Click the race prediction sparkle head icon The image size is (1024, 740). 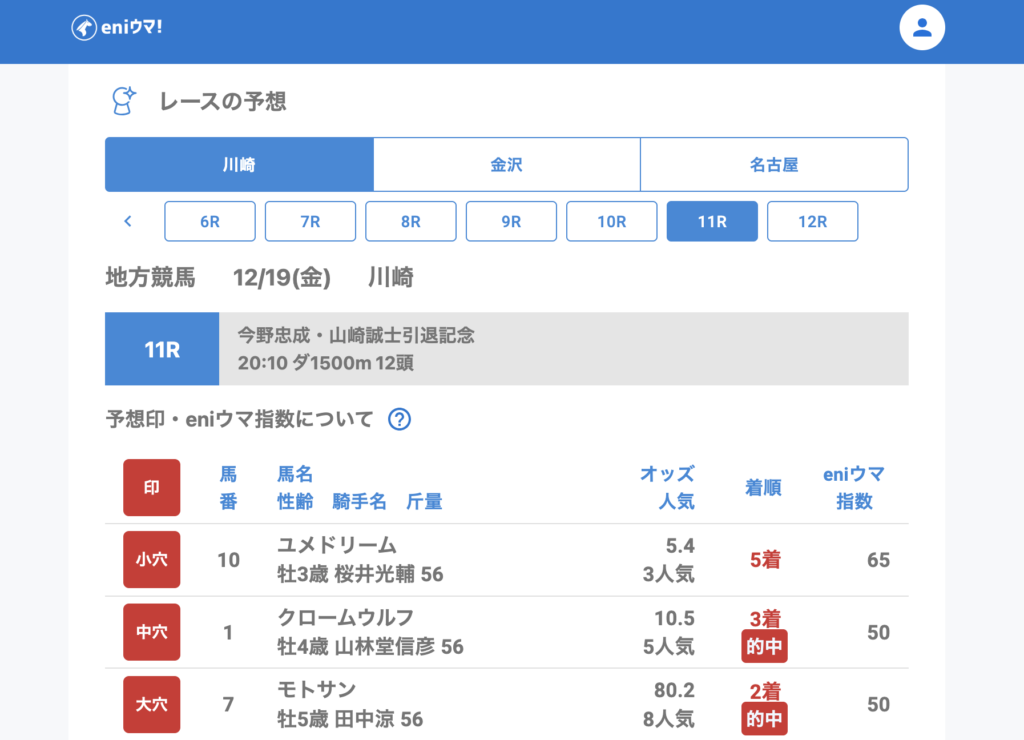[123, 101]
